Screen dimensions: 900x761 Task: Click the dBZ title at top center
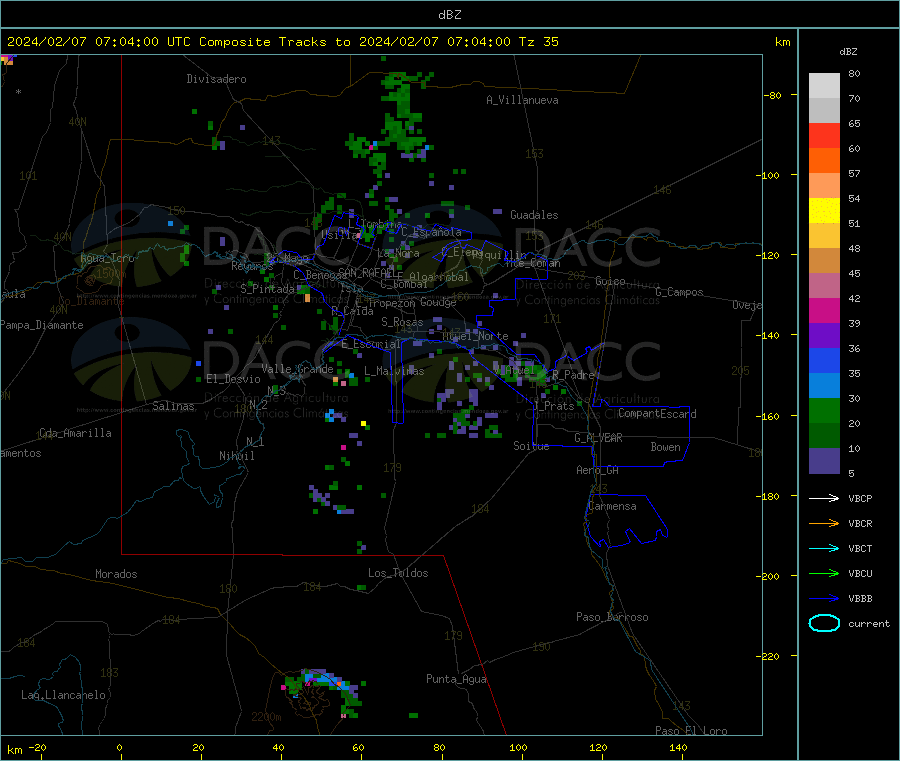pyautogui.click(x=449, y=15)
